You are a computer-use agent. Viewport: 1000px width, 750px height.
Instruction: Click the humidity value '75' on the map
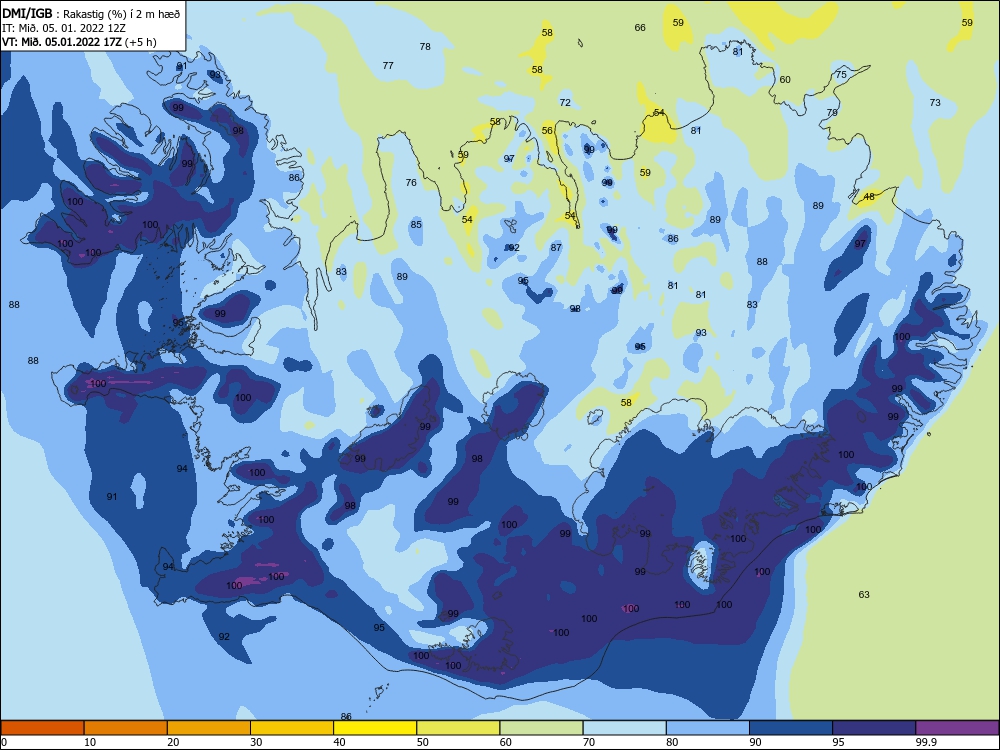click(841, 75)
